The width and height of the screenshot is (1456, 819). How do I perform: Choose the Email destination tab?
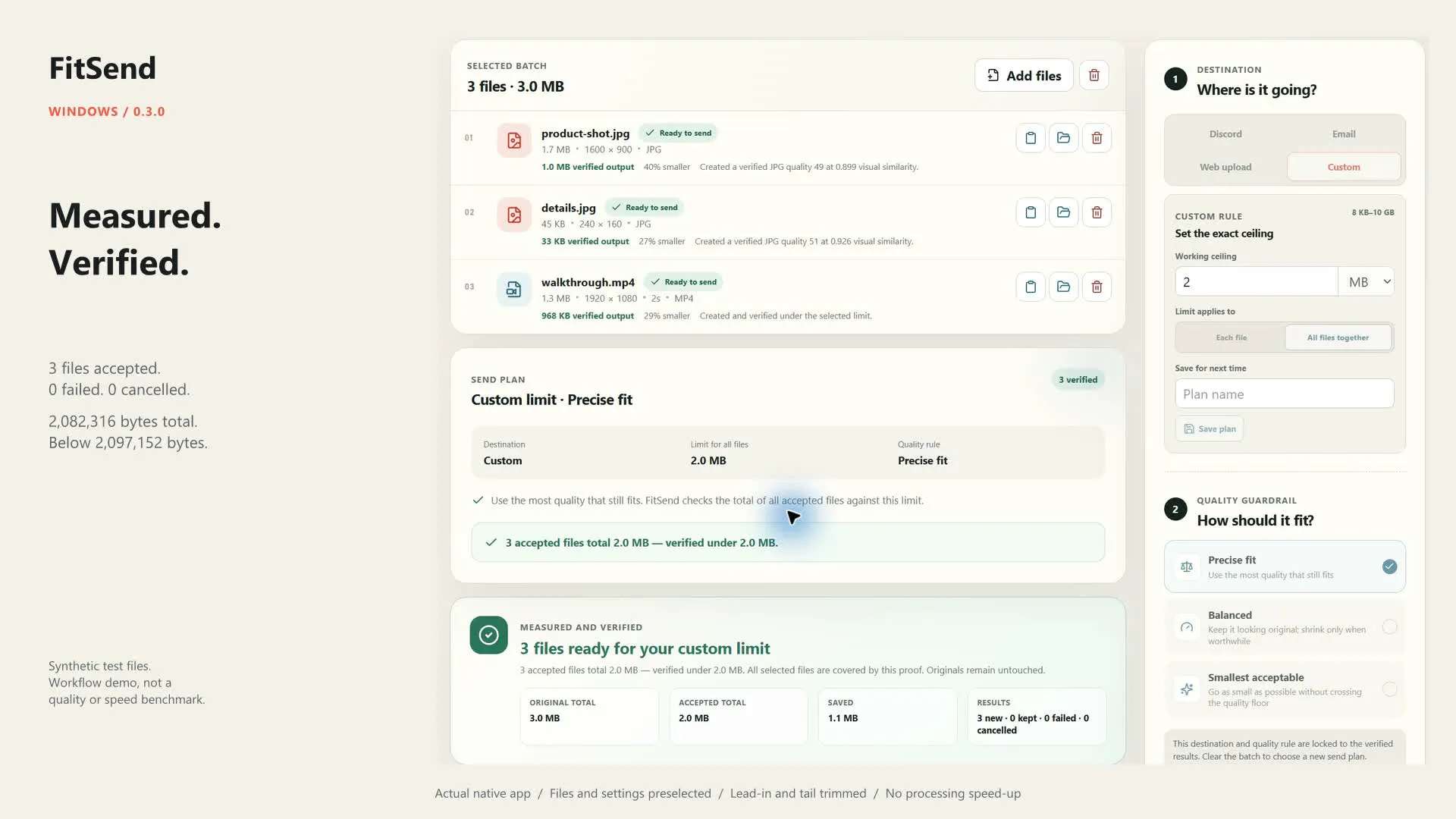(x=1344, y=134)
